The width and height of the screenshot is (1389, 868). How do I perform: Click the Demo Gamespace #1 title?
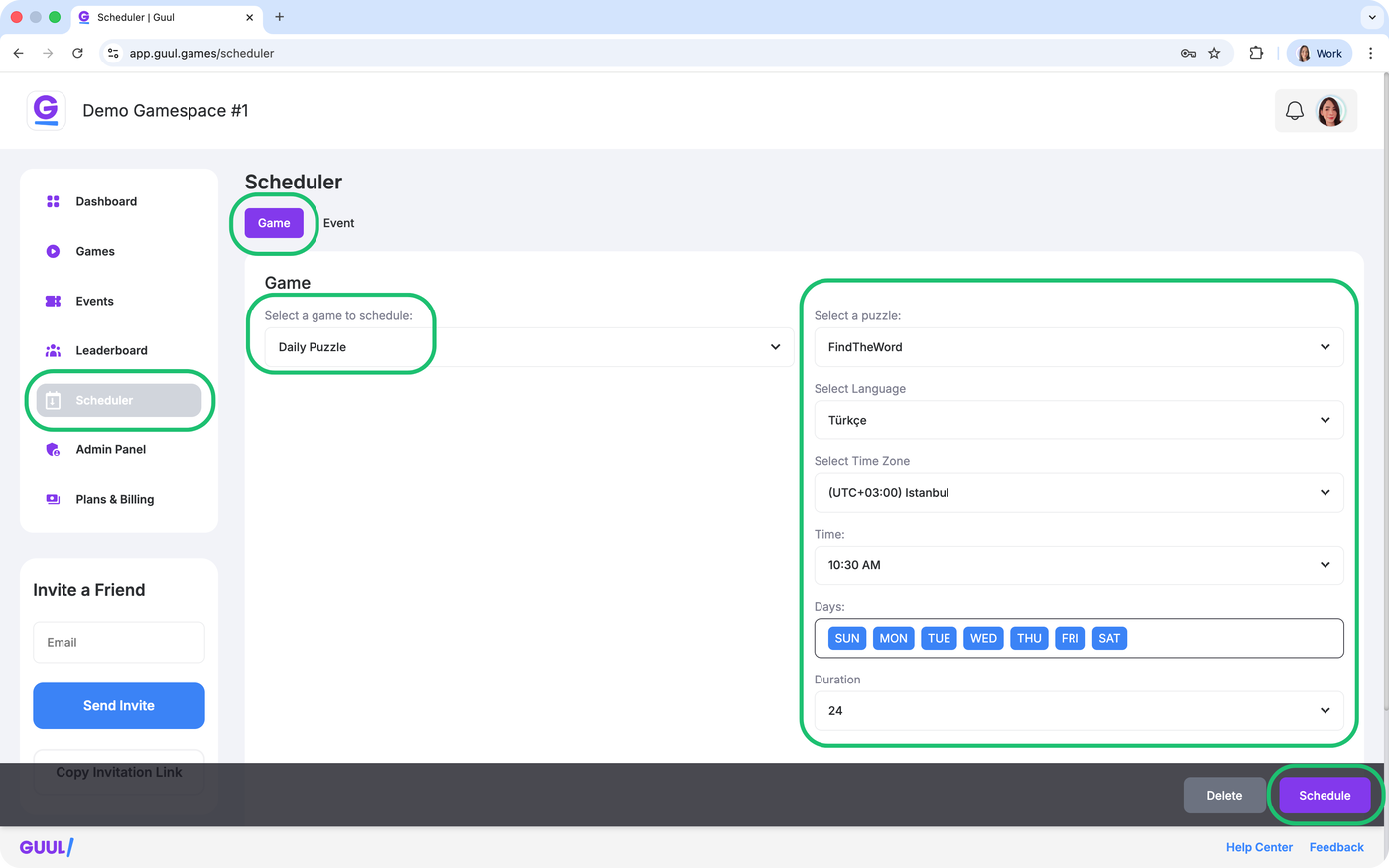click(x=166, y=110)
